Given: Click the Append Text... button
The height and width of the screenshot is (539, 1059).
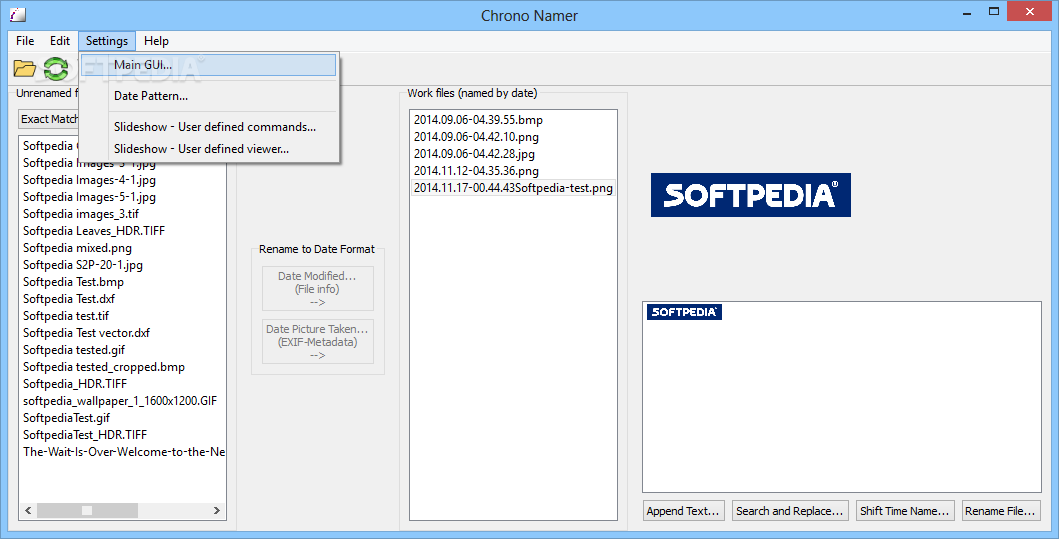Looking at the screenshot, I should (685, 511).
